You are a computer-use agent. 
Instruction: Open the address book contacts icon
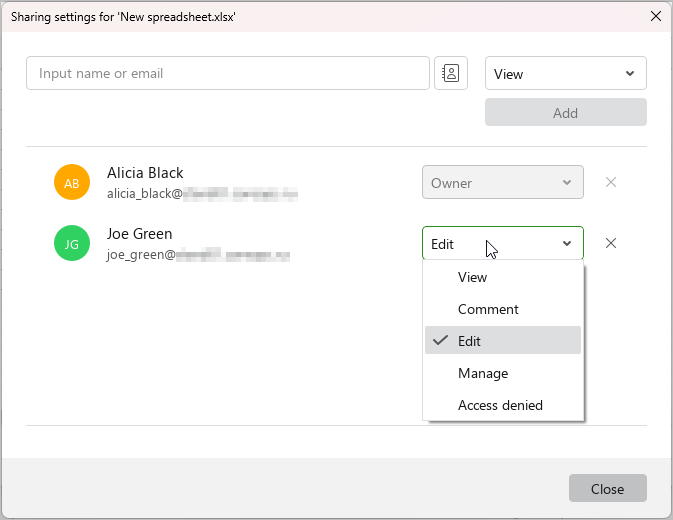pyautogui.click(x=451, y=73)
